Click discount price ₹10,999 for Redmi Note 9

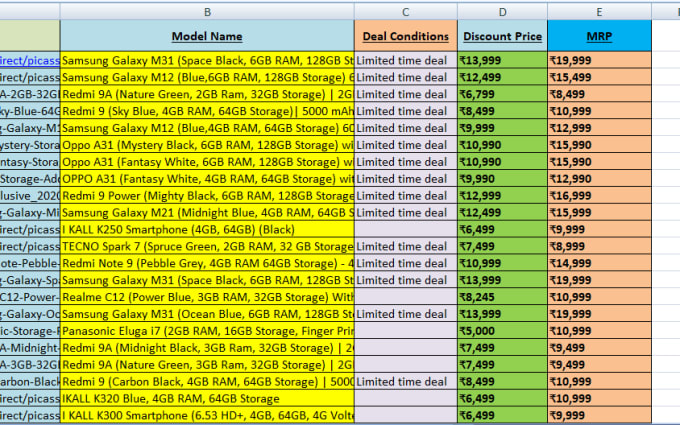click(502, 263)
